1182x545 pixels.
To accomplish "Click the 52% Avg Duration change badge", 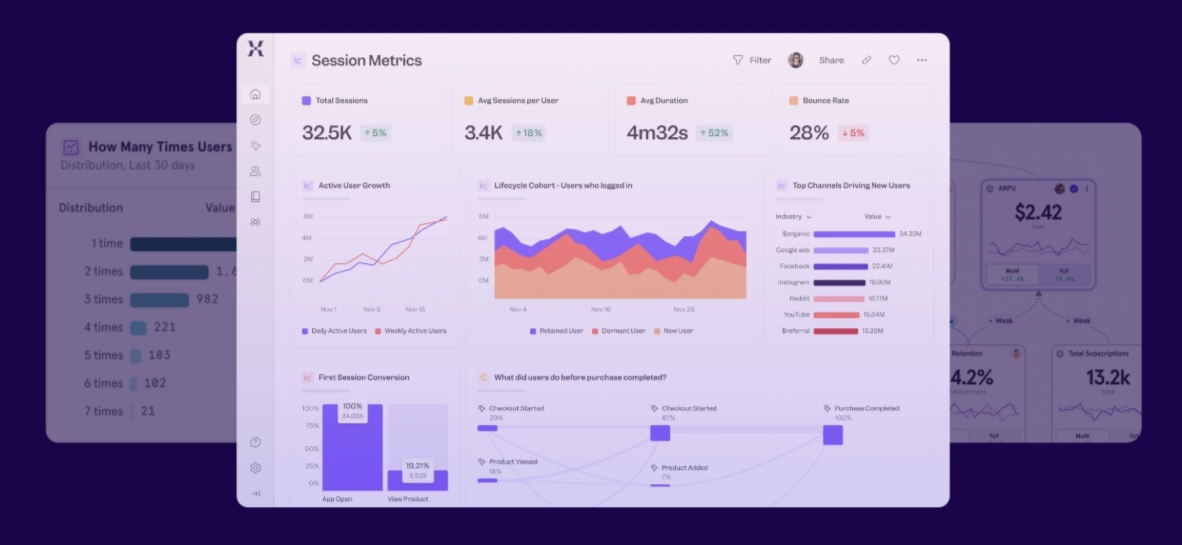I will (x=714, y=133).
